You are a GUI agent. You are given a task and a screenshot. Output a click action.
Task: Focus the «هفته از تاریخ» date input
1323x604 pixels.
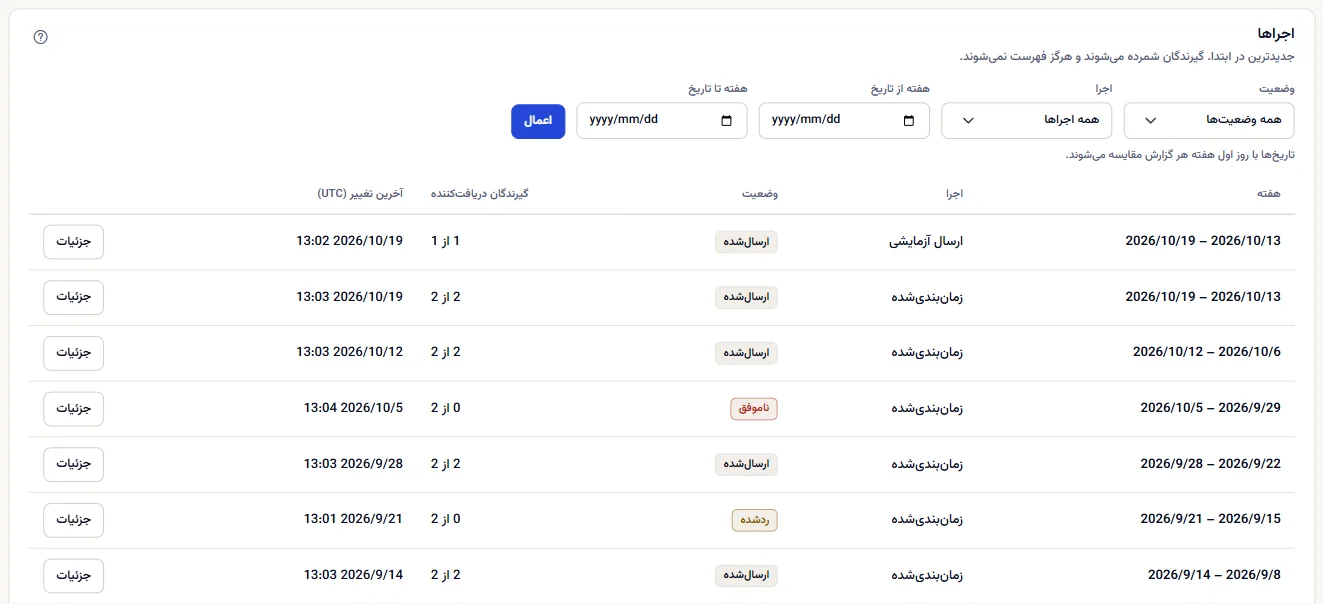point(844,120)
